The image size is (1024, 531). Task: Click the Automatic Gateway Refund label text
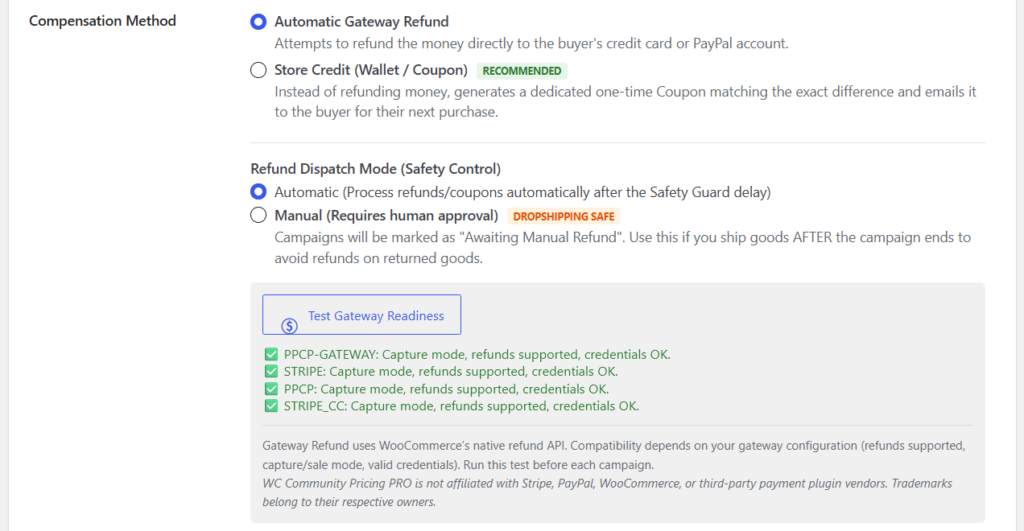pyautogui.click(x=361, y=22)
